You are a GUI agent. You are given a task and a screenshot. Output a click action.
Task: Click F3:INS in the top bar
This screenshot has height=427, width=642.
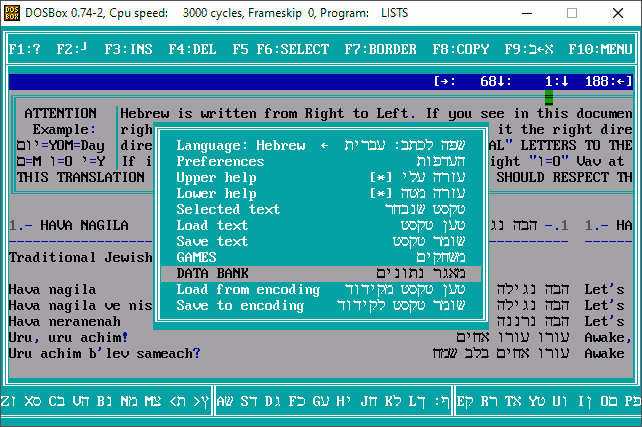click(129, 50)
